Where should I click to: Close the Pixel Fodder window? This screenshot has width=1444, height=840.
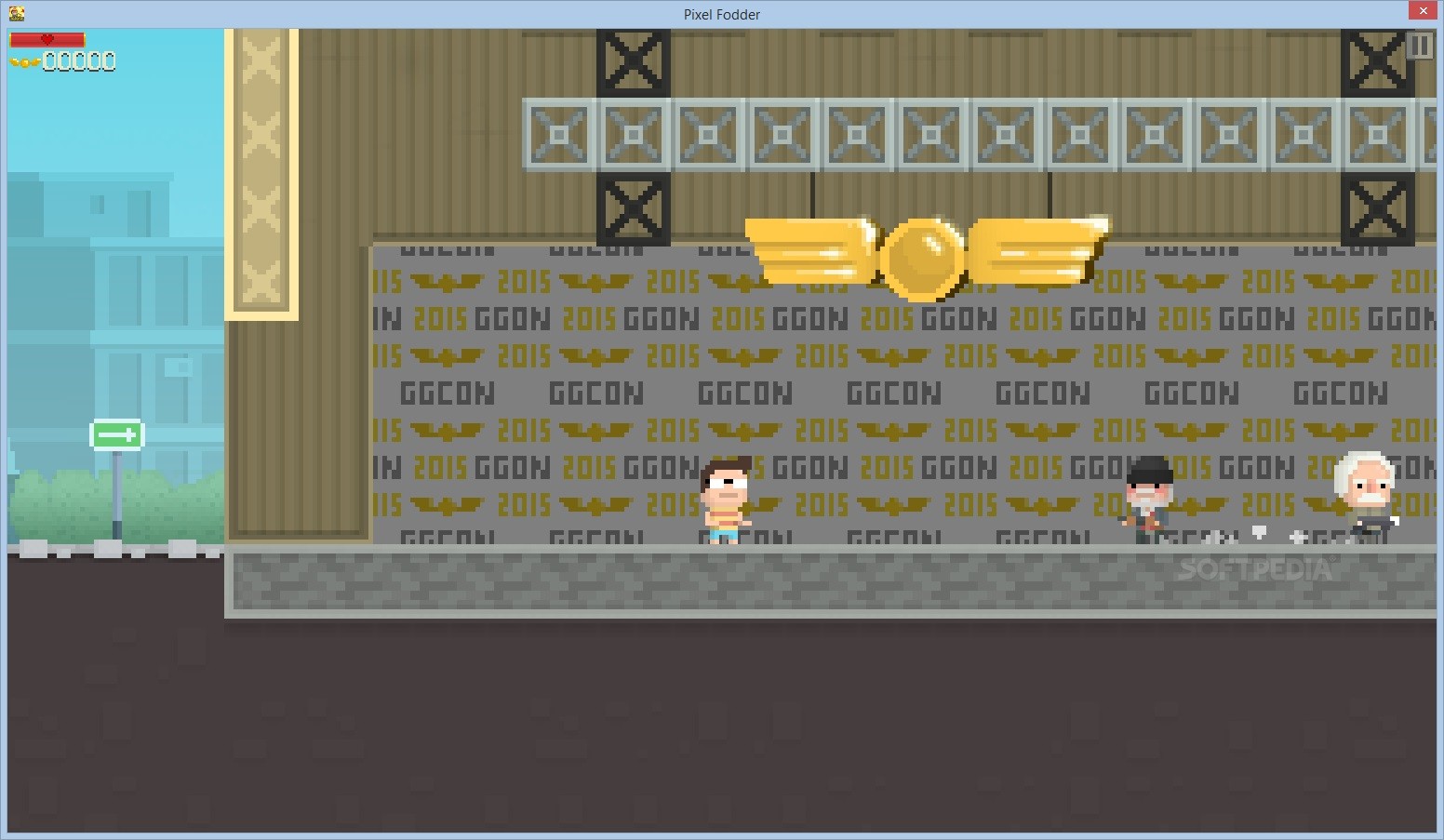(x=1421, y=10)
